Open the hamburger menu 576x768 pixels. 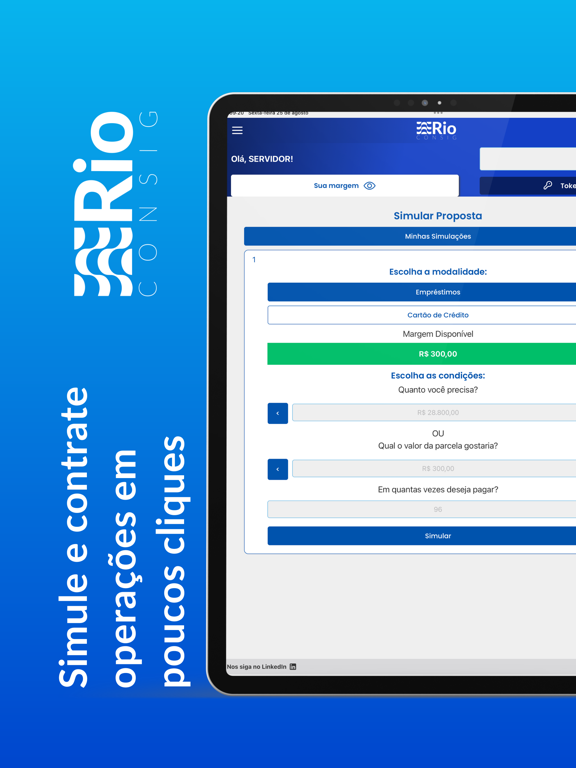[x=238, y=130]
